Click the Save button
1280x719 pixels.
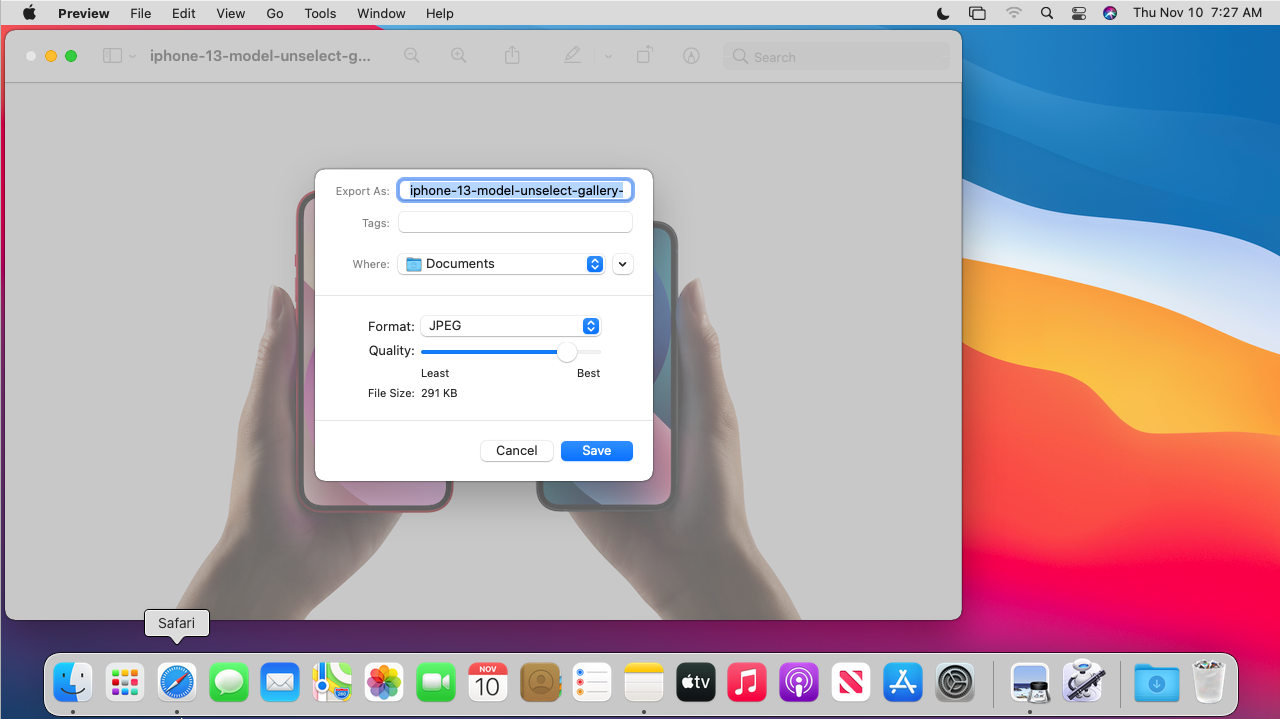click(597, 450)
